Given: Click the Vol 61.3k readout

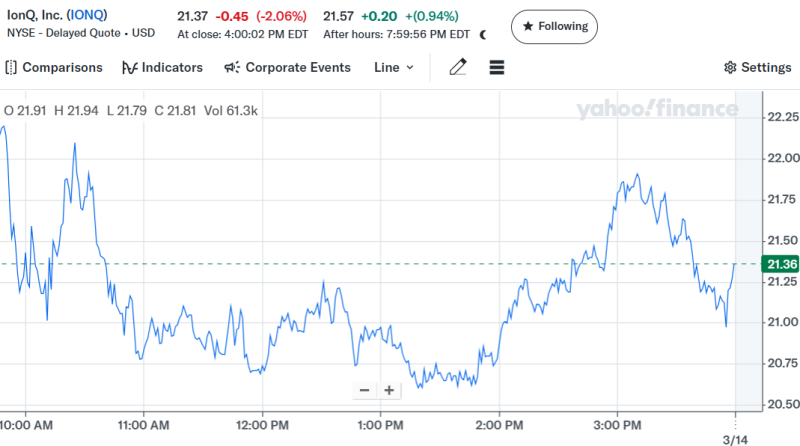Looking at the screenshot, I should pyautogui.click(x=231, y=111).
